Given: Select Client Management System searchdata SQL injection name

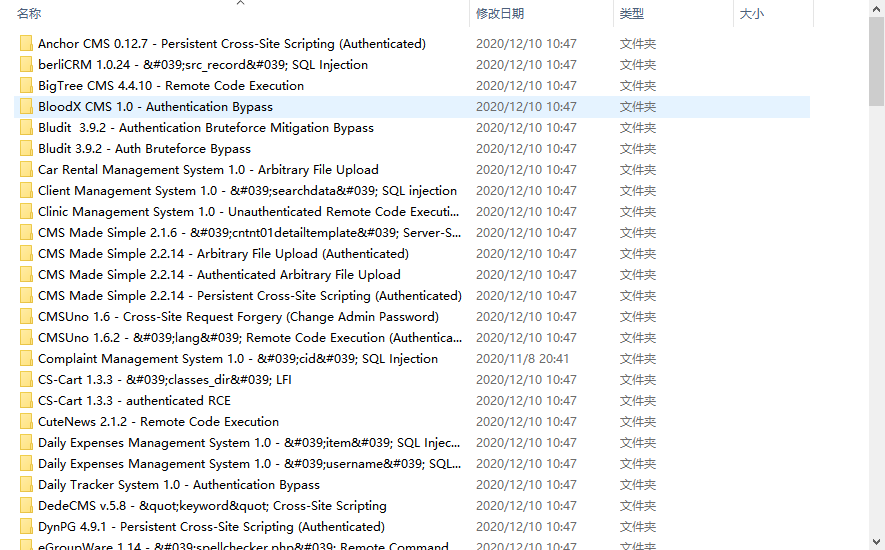Looking at the screenshot, I should (x=247, y=190).
